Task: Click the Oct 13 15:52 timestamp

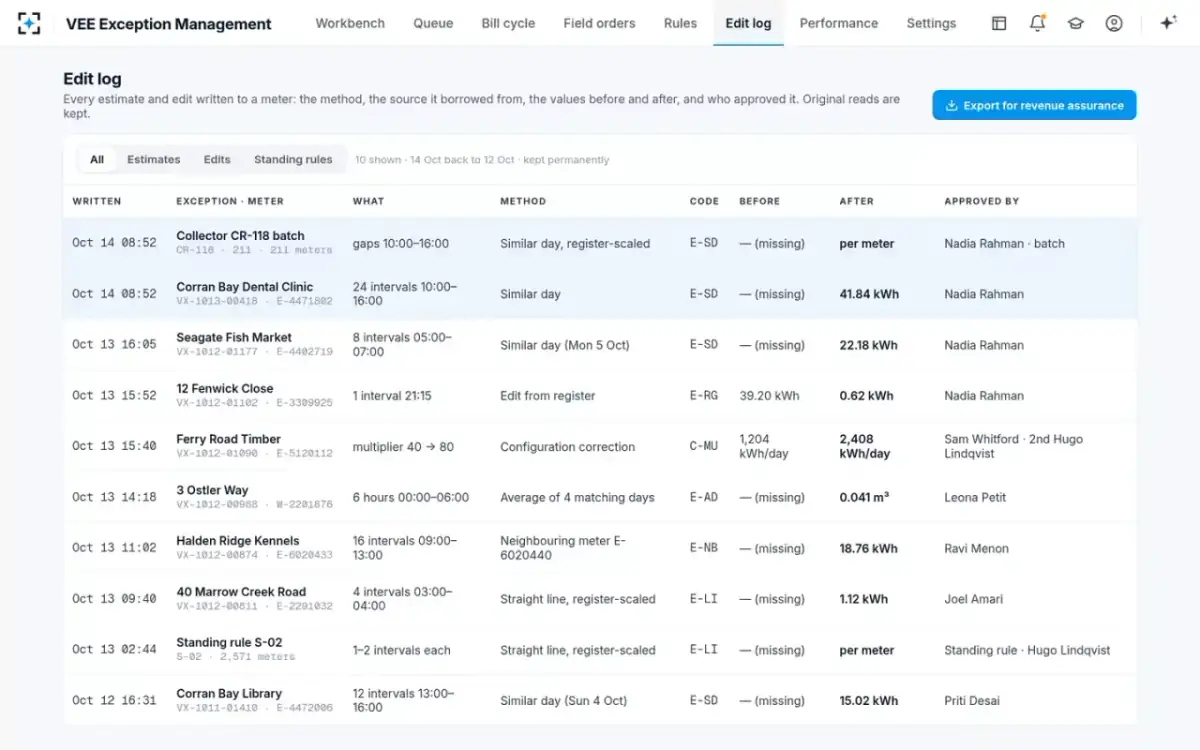Action: coord(114,395)
